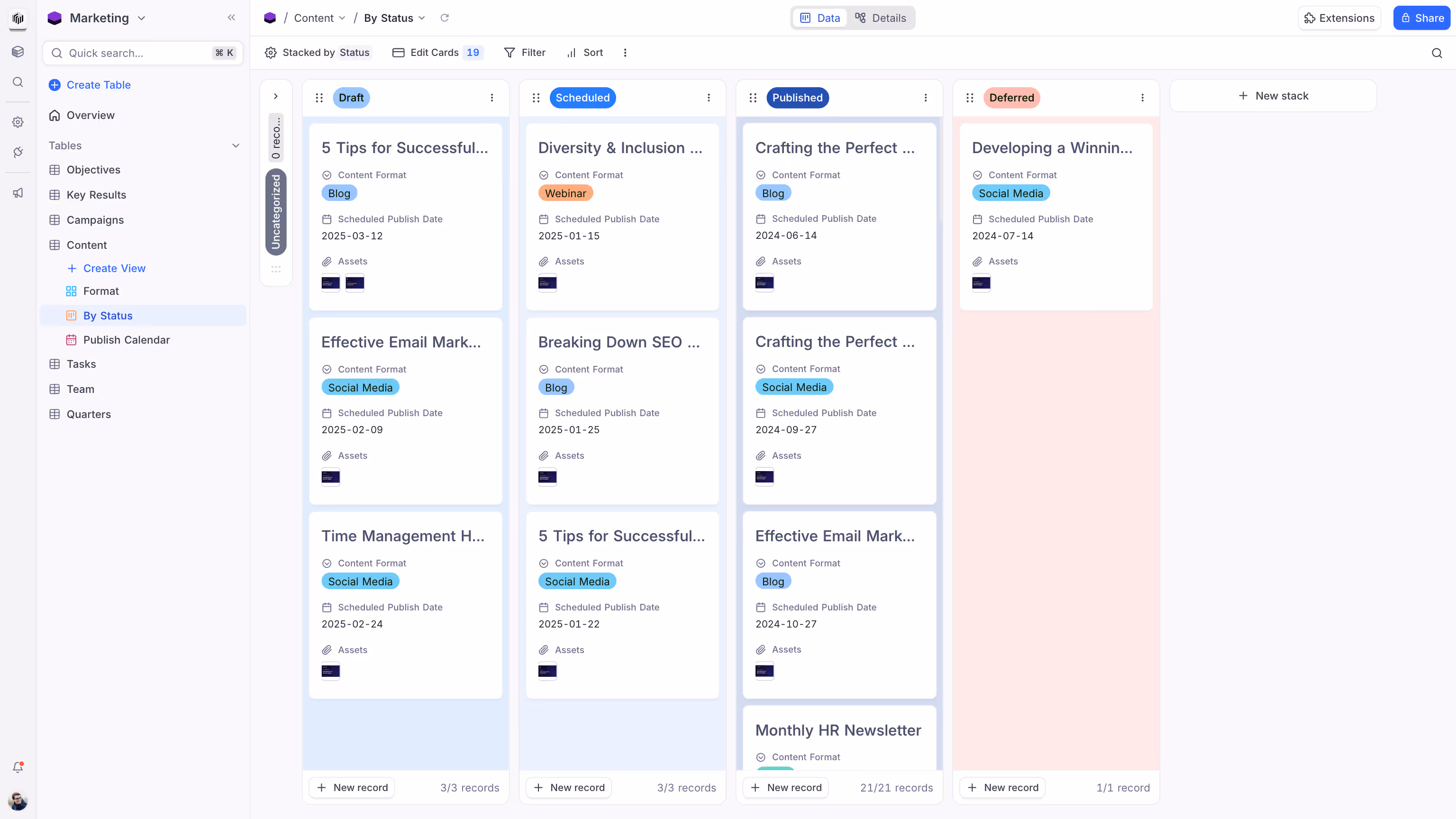Click the search magnifier icon in left rail
Image resolution: width=1456 pixels, height=819 pixels.
click(x=18, y=82)
